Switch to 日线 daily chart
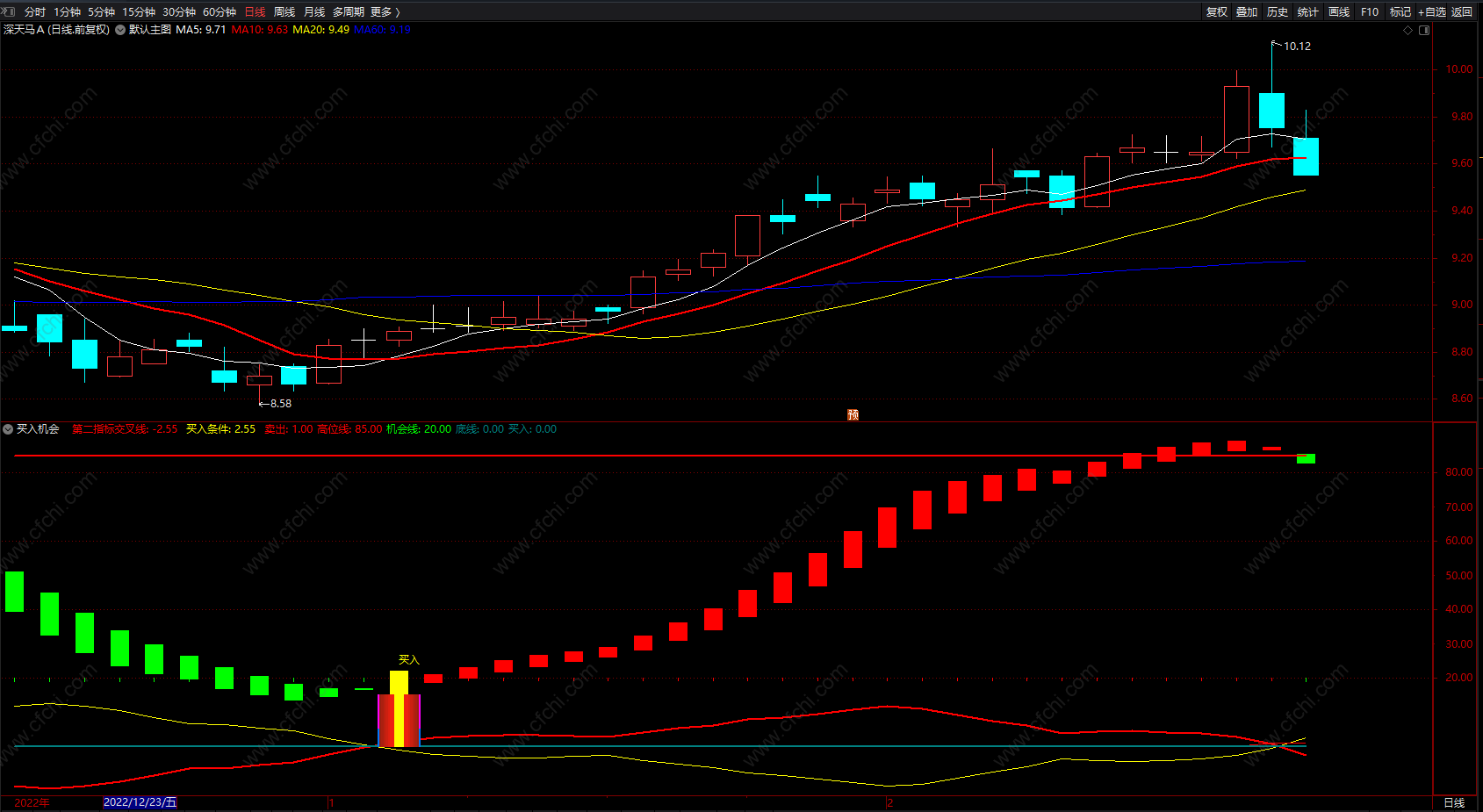 point(255,11)
